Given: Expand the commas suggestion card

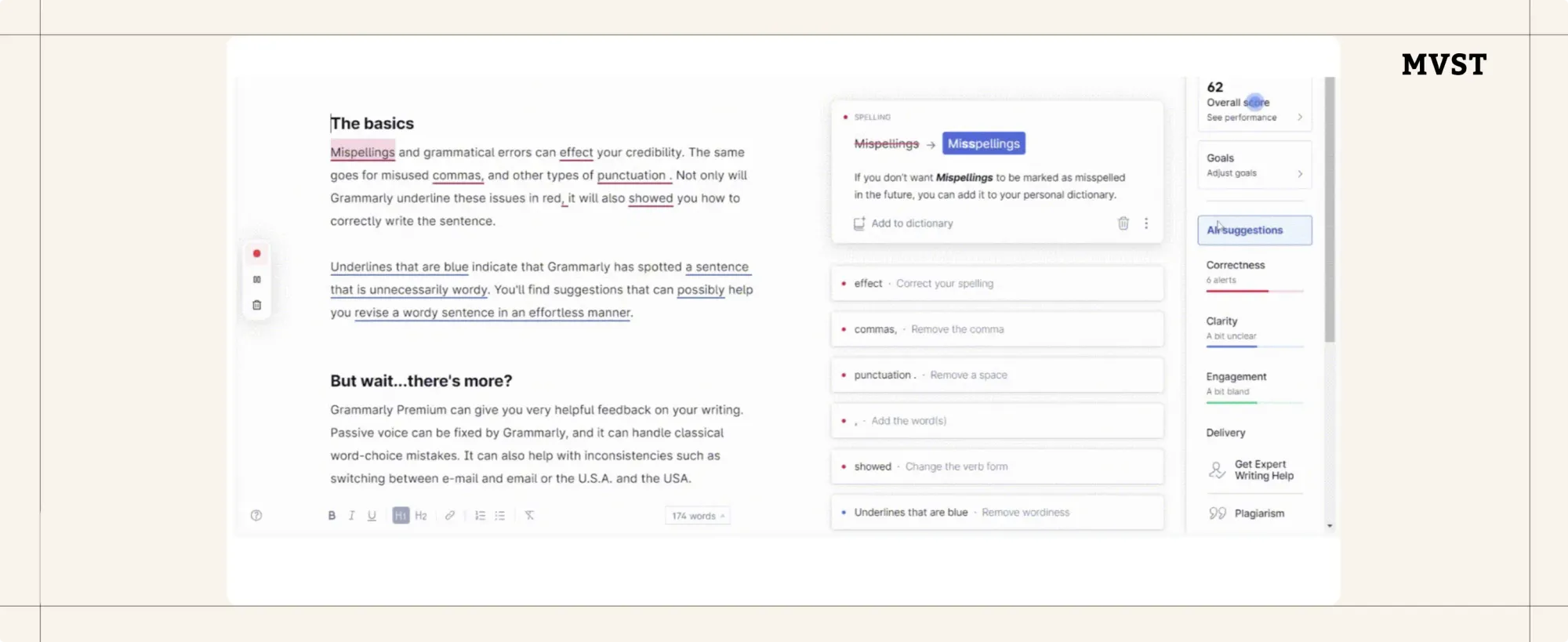Looking at the screenshot, I should tap(997, 329).
